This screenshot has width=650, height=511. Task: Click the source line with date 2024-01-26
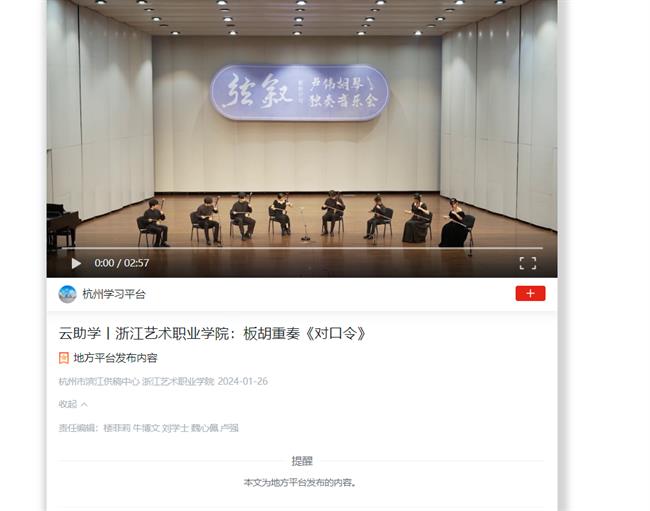pyautogui.click(x=163, y=381)
